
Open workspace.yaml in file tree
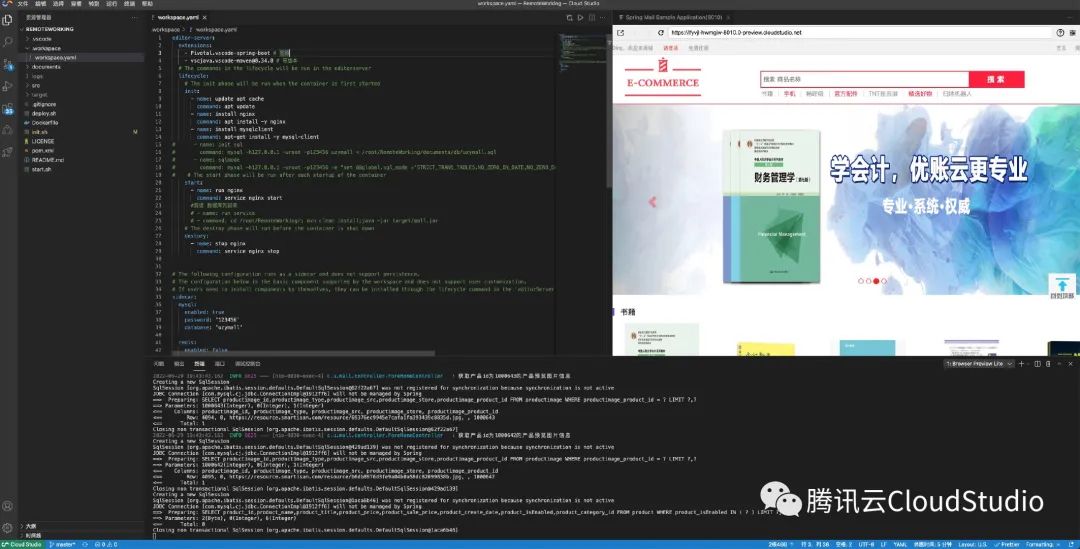click(55, 57)
